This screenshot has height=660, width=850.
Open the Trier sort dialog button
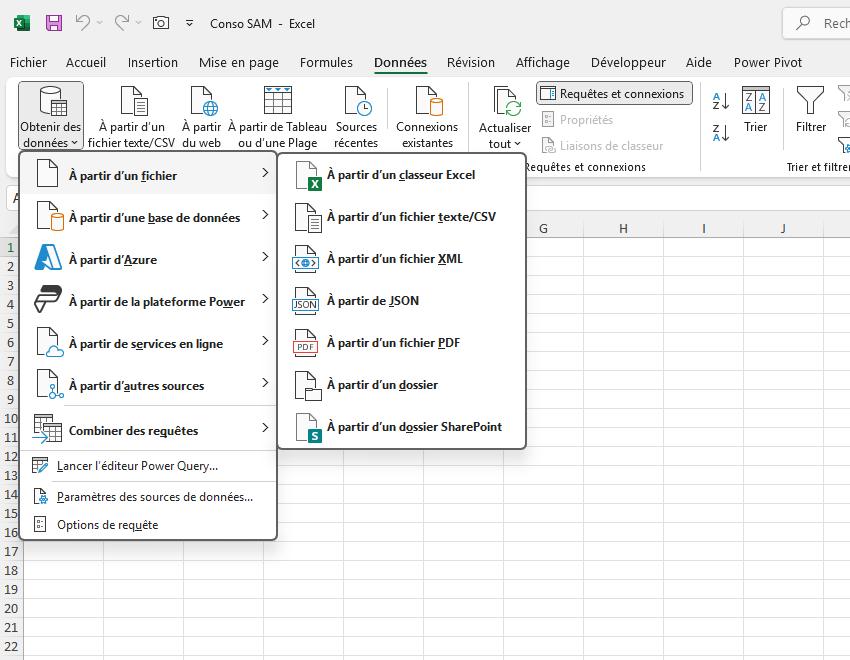(x=755, y=110)
